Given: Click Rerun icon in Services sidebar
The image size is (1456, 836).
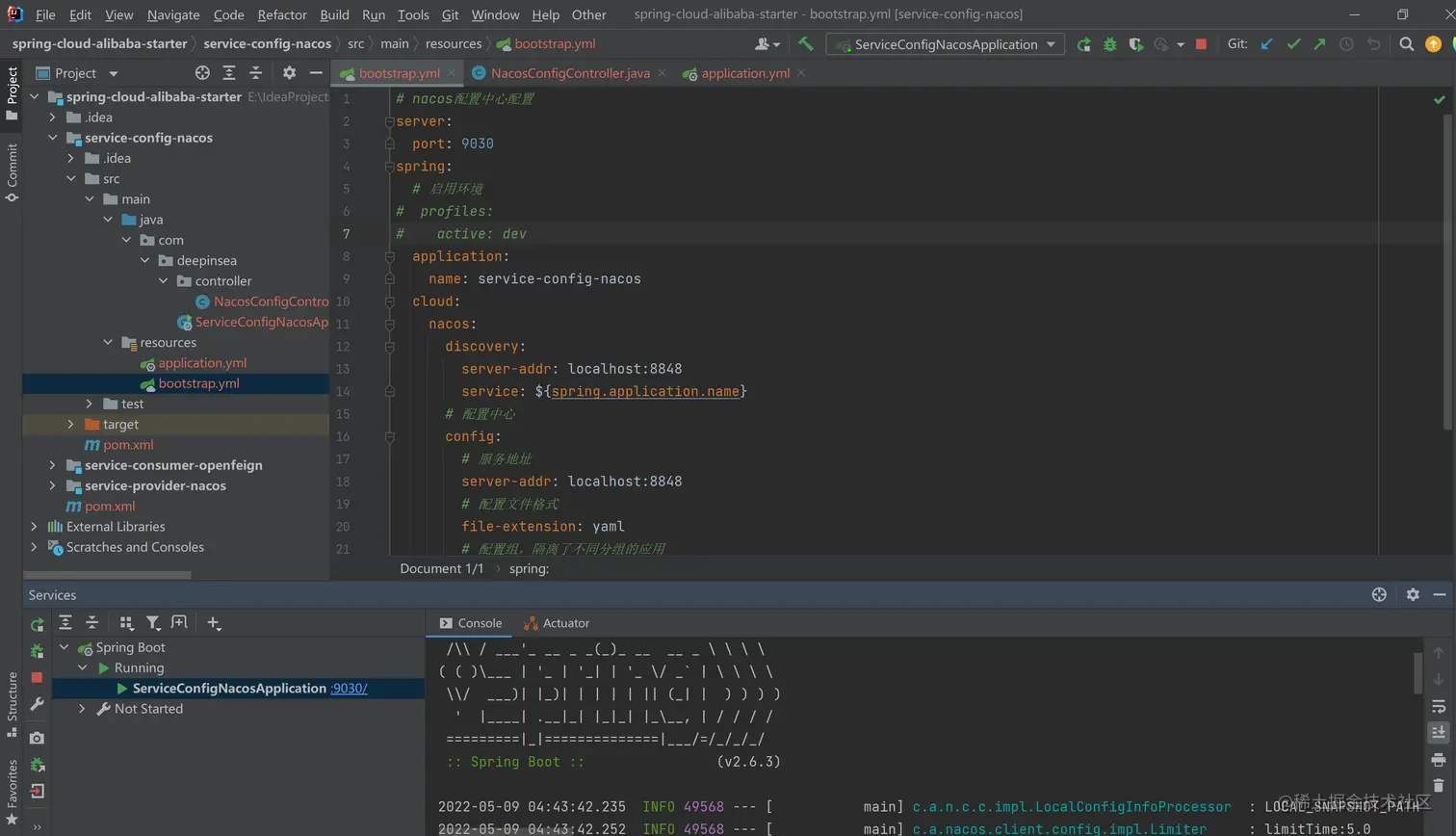Looking at the screenshot, I should (38, 624).
